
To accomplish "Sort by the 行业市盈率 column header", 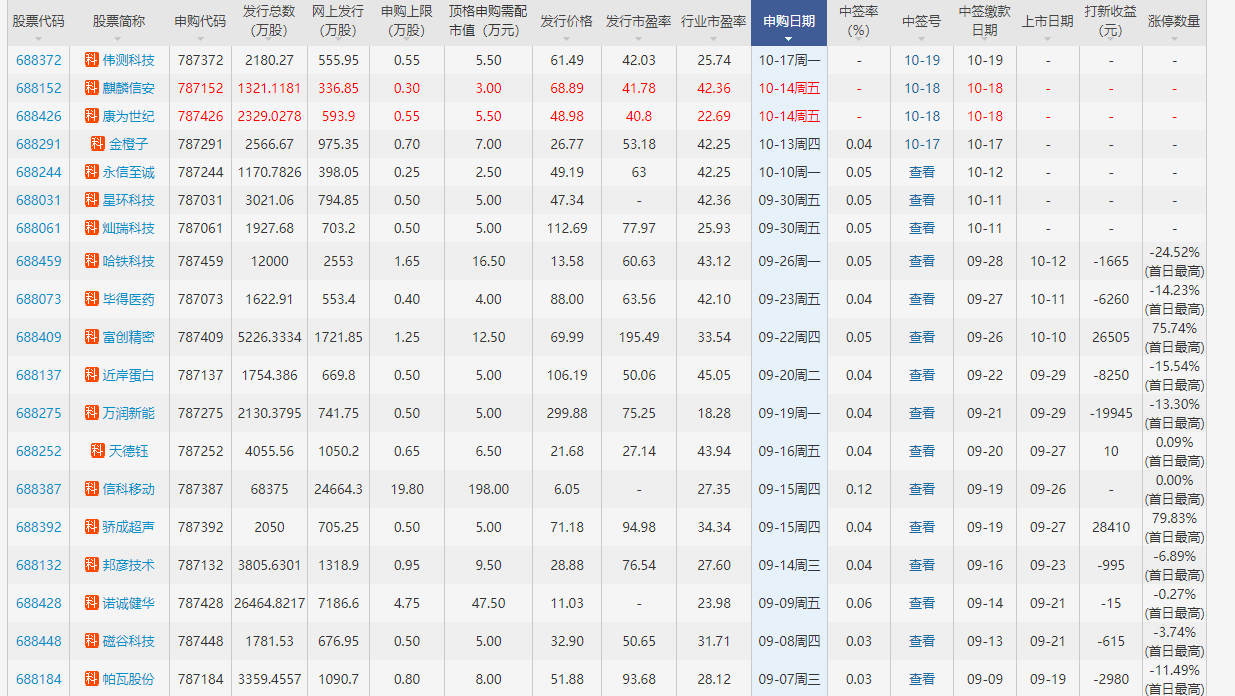I will point(713,22).
